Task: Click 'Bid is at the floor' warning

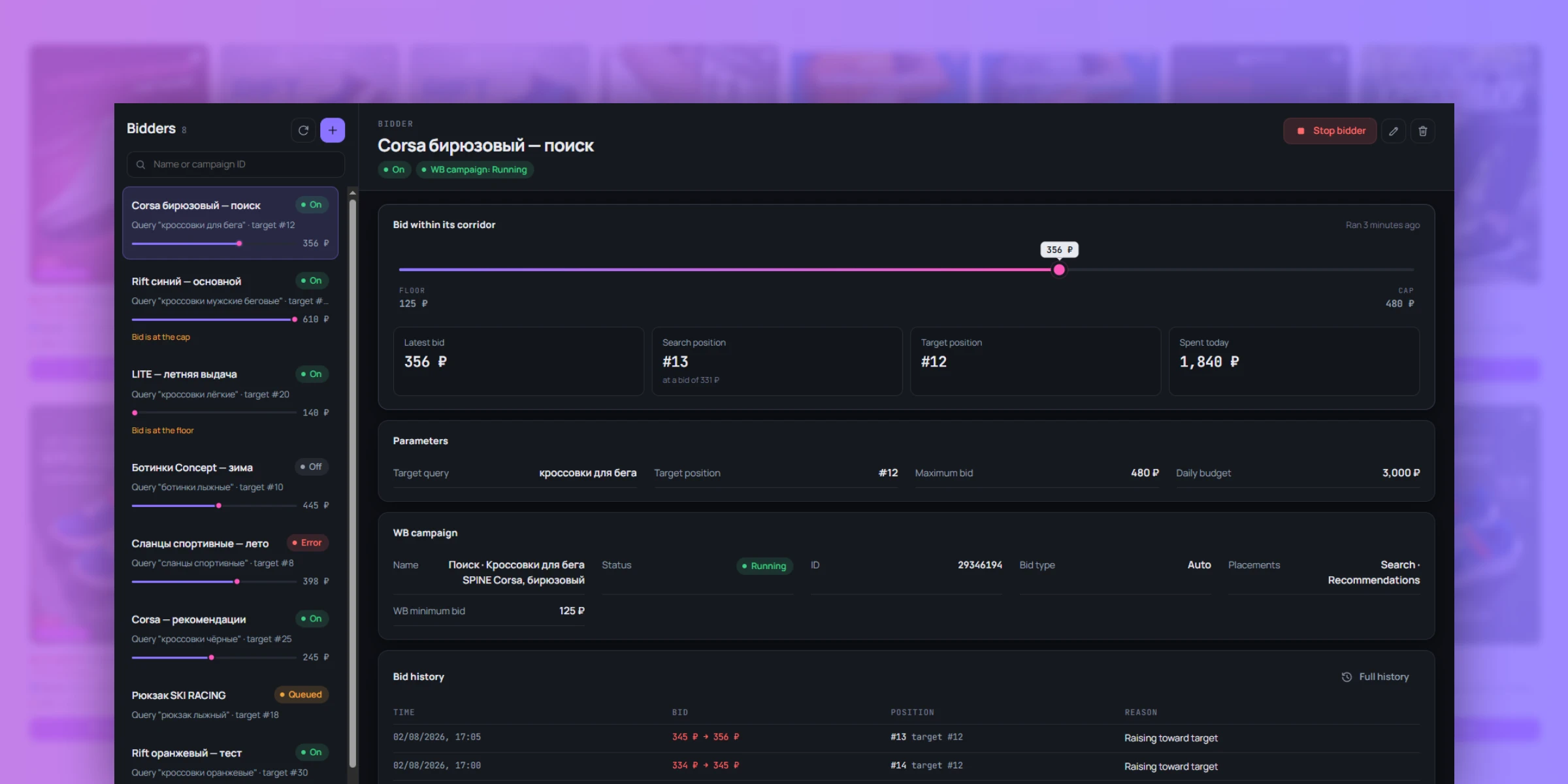Action: pos(163,431)
